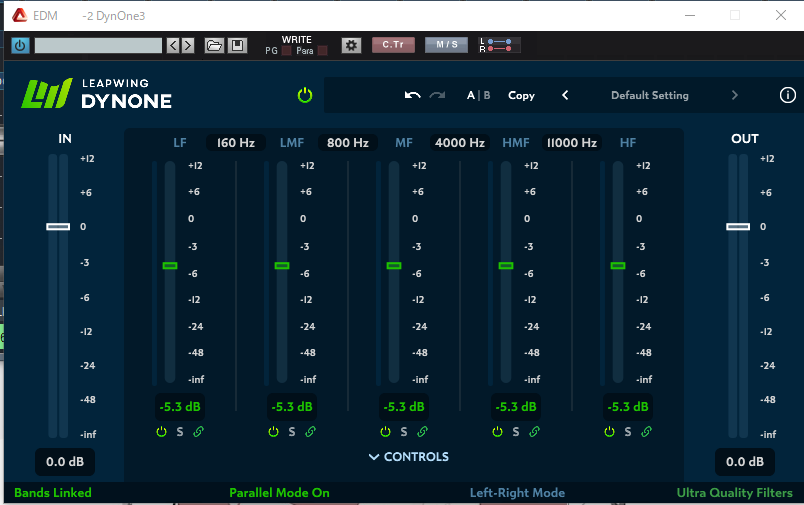Solo the MF band
Viewport: 804px width, 505px height.
(x=404, y=432)
